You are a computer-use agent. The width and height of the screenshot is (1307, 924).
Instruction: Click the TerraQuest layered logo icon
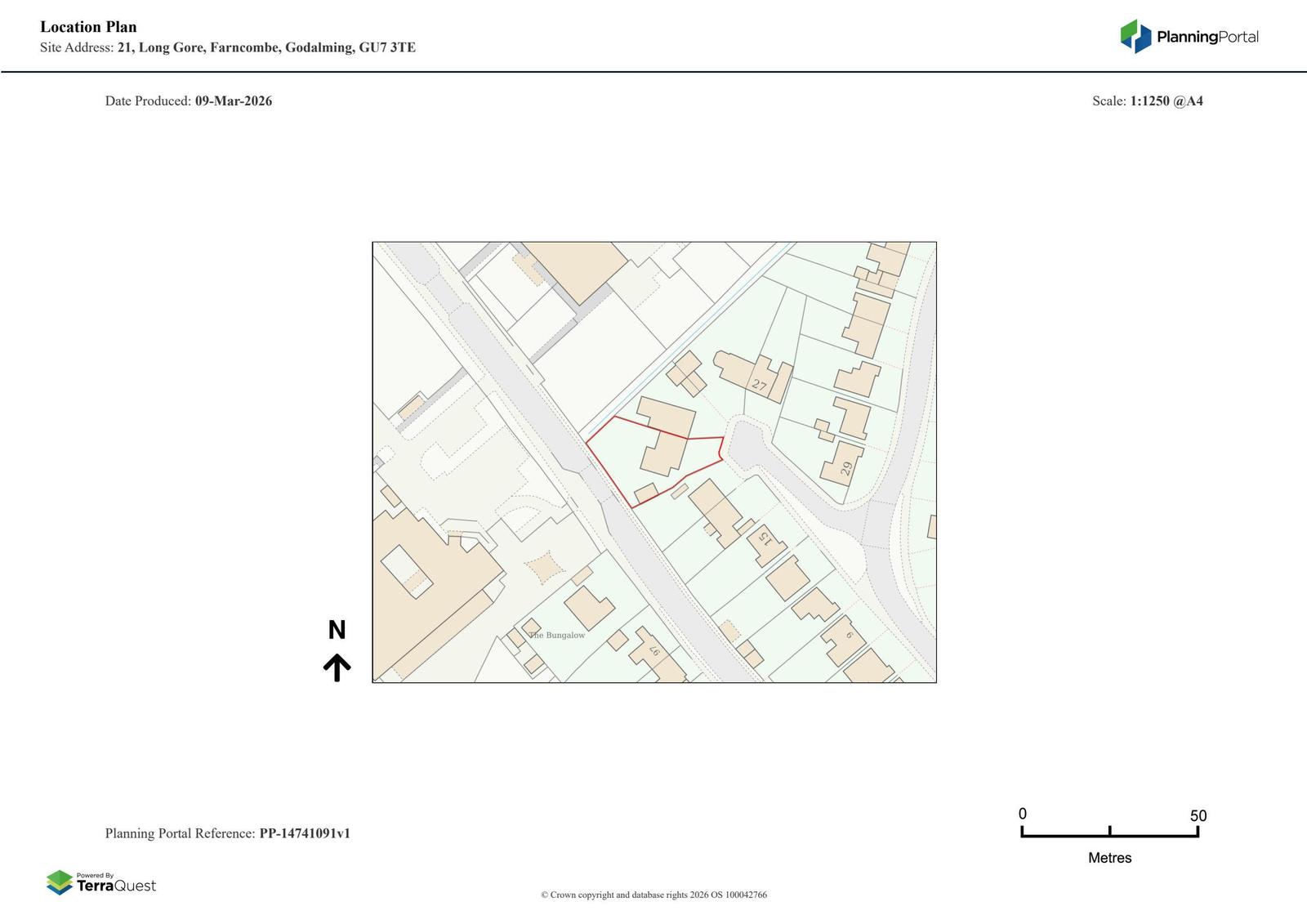click(x=60, y=882)
